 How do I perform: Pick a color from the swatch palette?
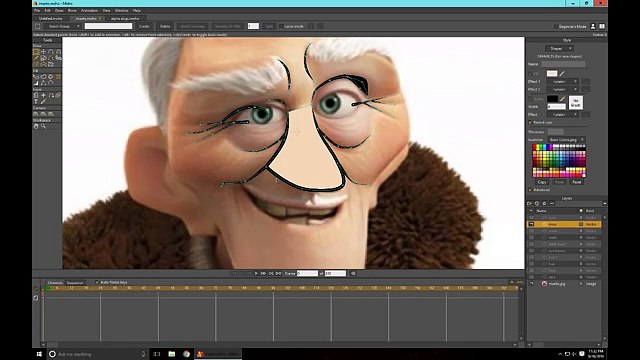point(559,161)
